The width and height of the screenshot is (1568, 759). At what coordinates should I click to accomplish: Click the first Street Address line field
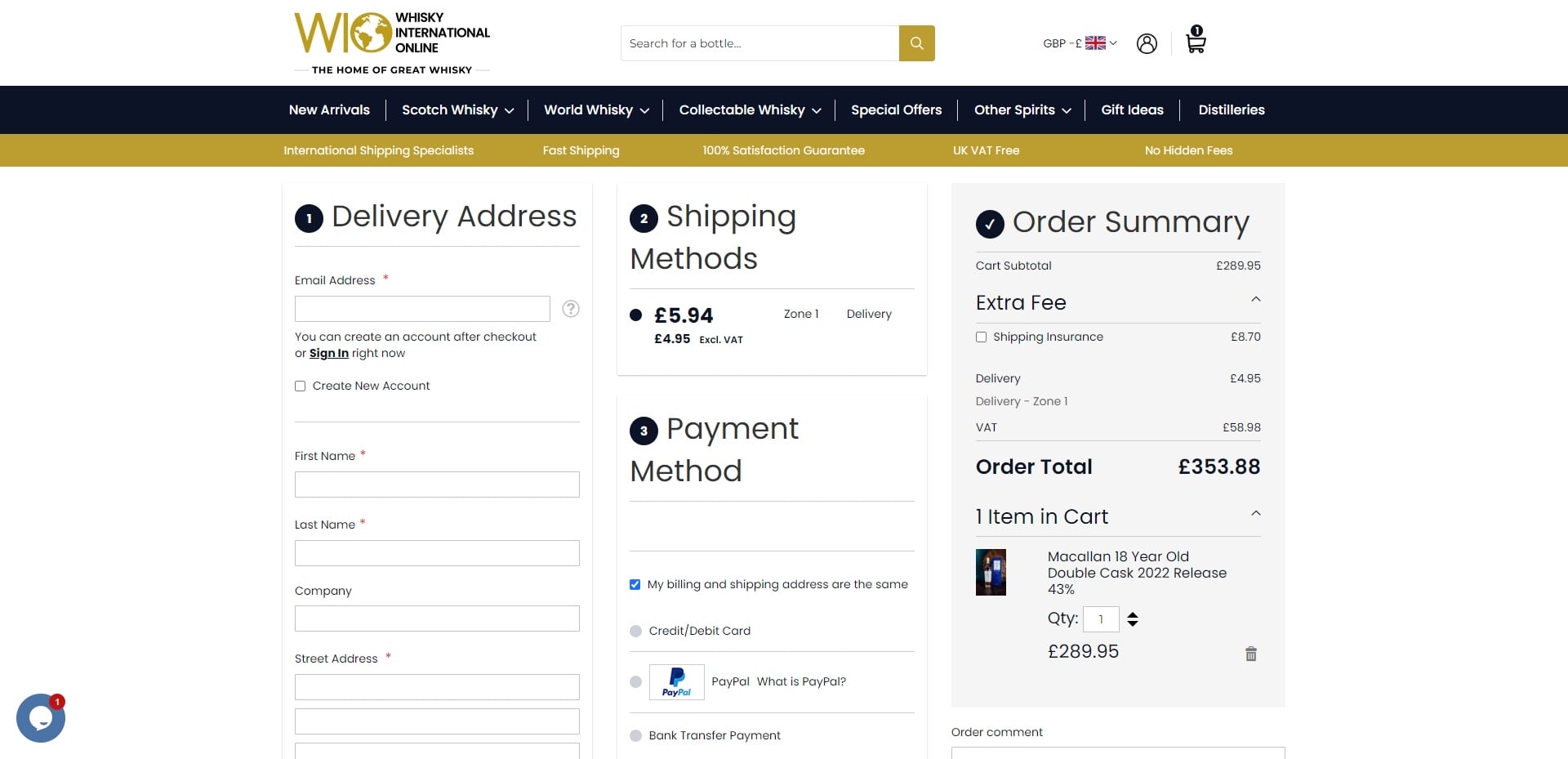[x=437, y=687]
